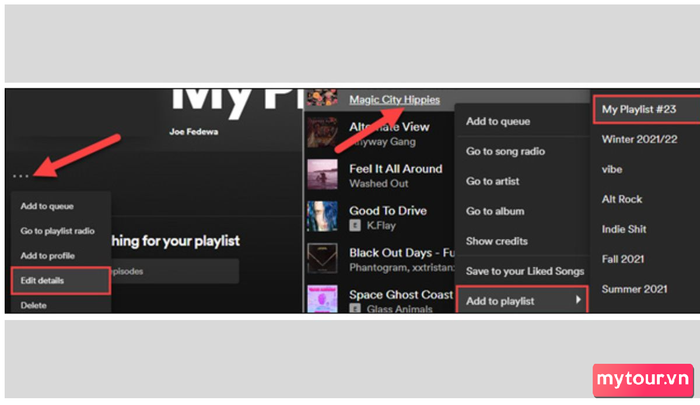Select Good To Drive album art
Image resolution: width=700 pixels, height=405 pixels.
(322, 216)
